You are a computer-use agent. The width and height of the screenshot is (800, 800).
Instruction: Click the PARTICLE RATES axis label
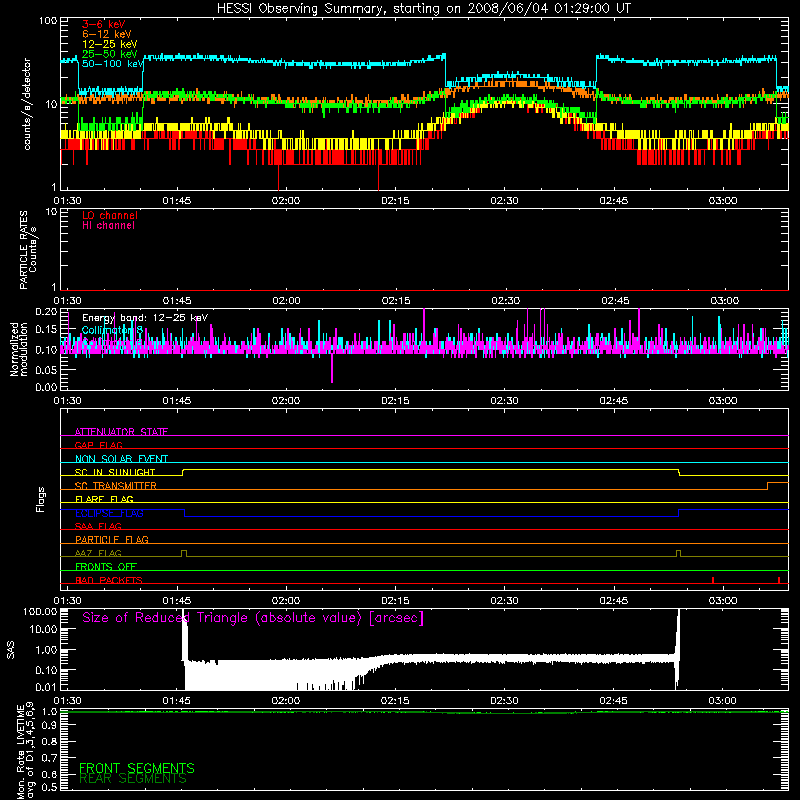pos(28,249)
